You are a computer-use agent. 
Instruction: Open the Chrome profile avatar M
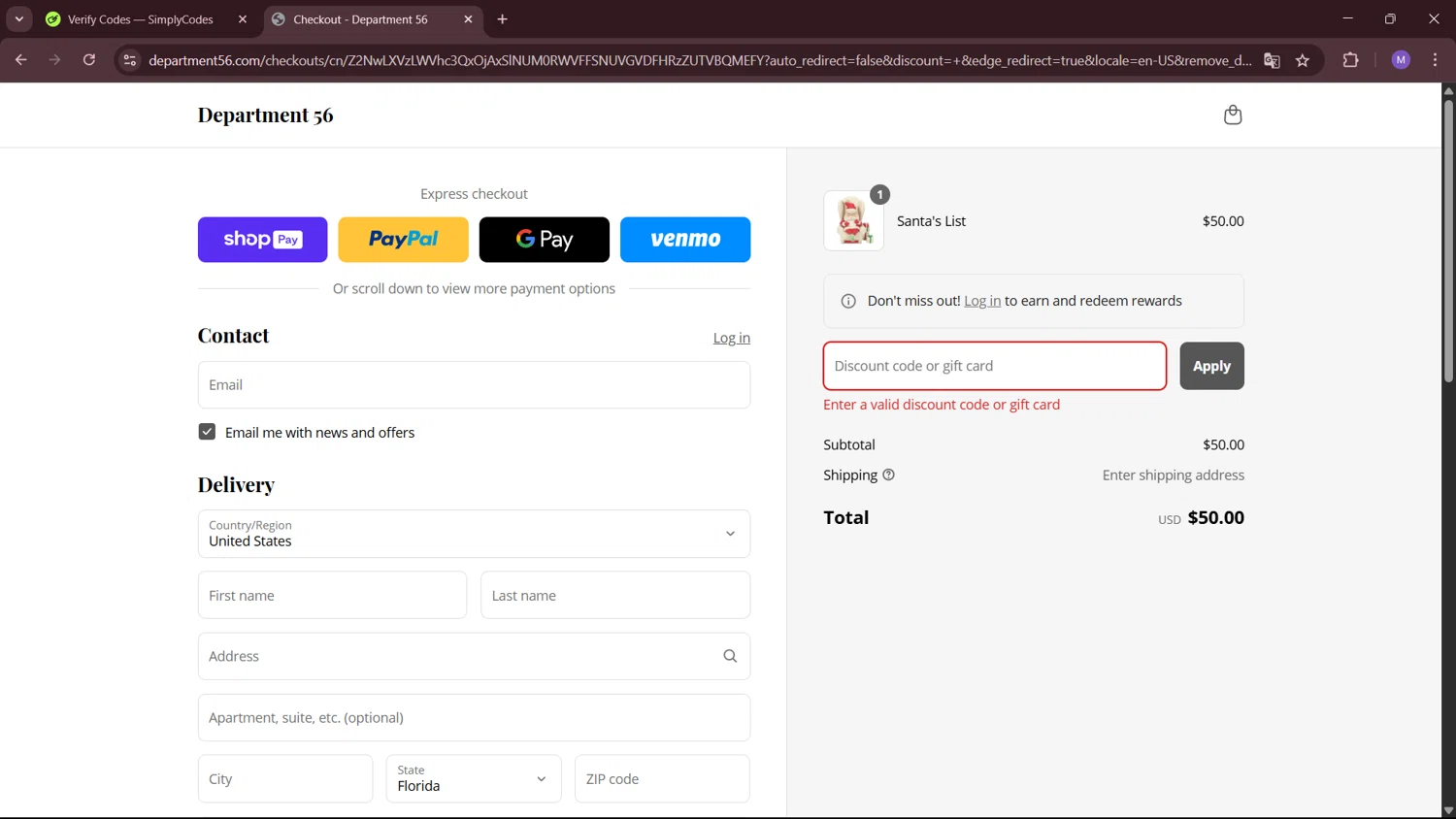(1401, 60)
